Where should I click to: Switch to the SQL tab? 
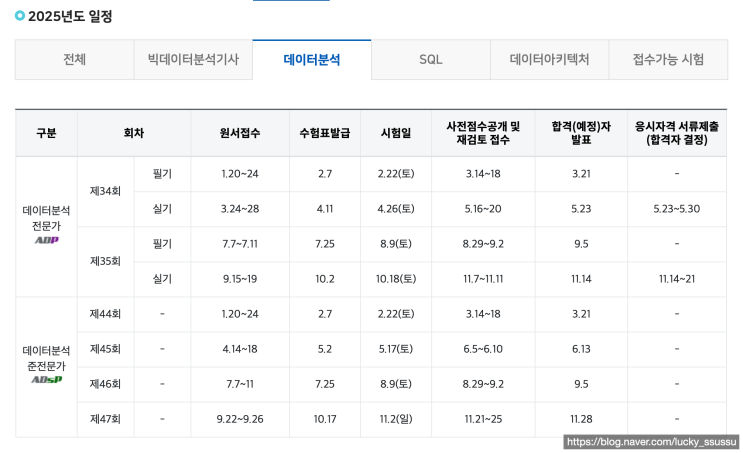[431, 59]
